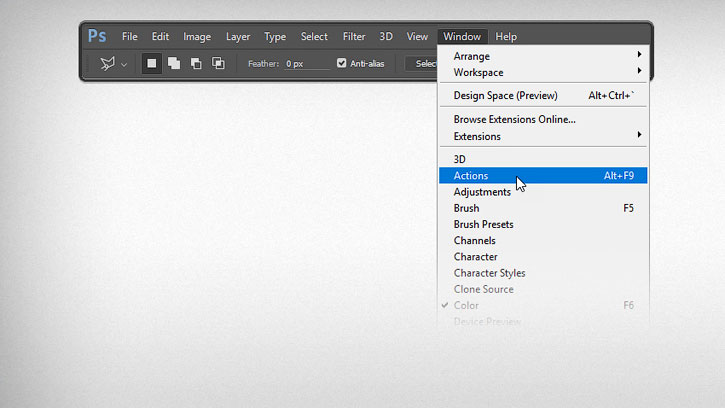Choose the New Selection mode icon
725x408 pixels.
(152, 63)
